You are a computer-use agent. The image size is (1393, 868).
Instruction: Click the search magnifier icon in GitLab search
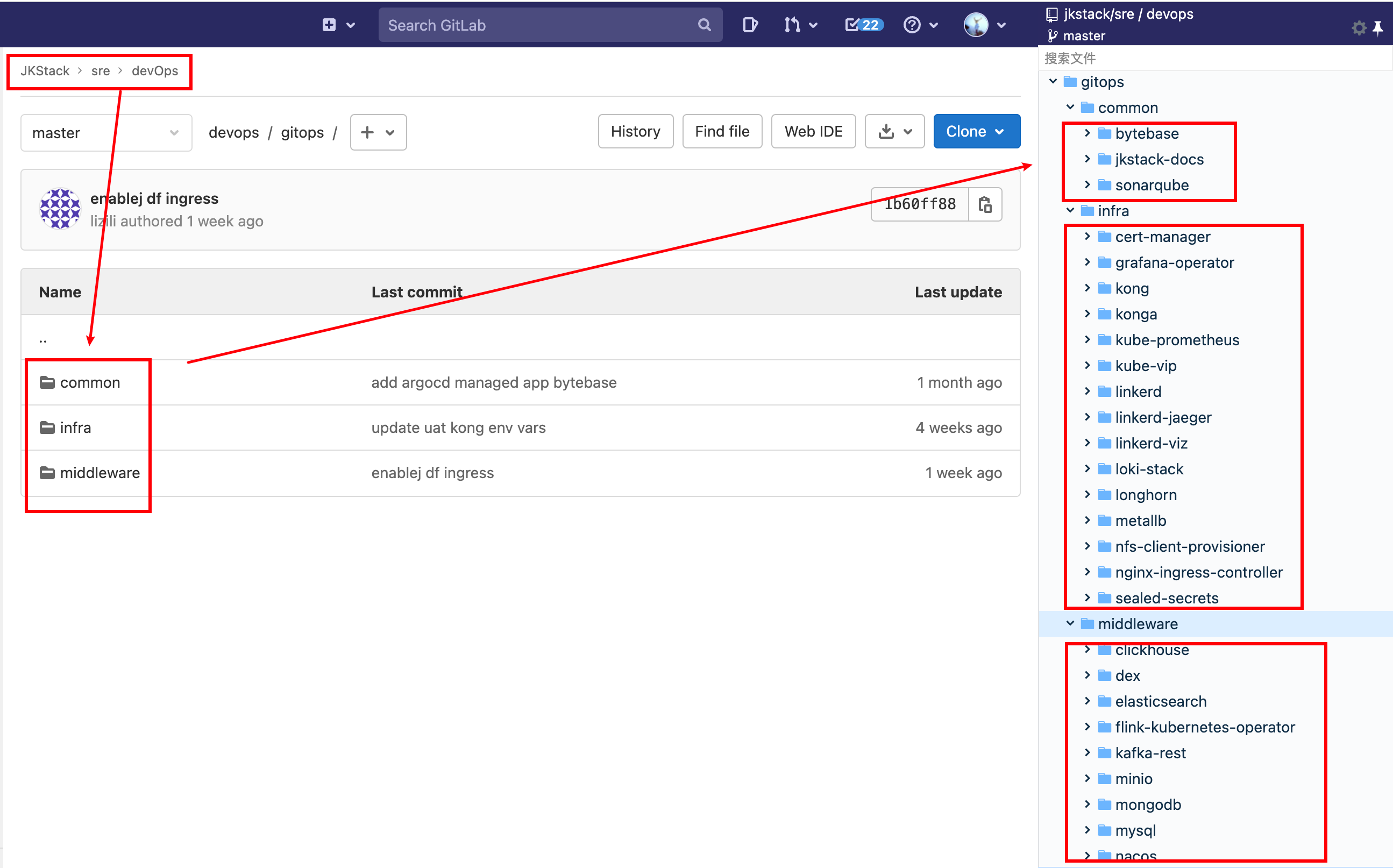(x=703, y=25)
